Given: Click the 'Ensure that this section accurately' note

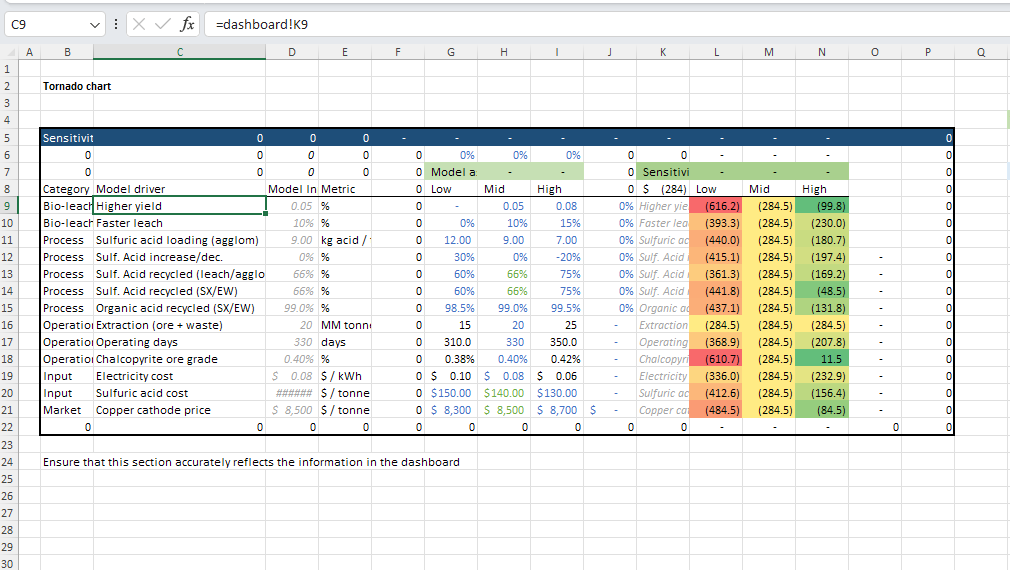Looking at the screenshot, I should coord(251,462).
